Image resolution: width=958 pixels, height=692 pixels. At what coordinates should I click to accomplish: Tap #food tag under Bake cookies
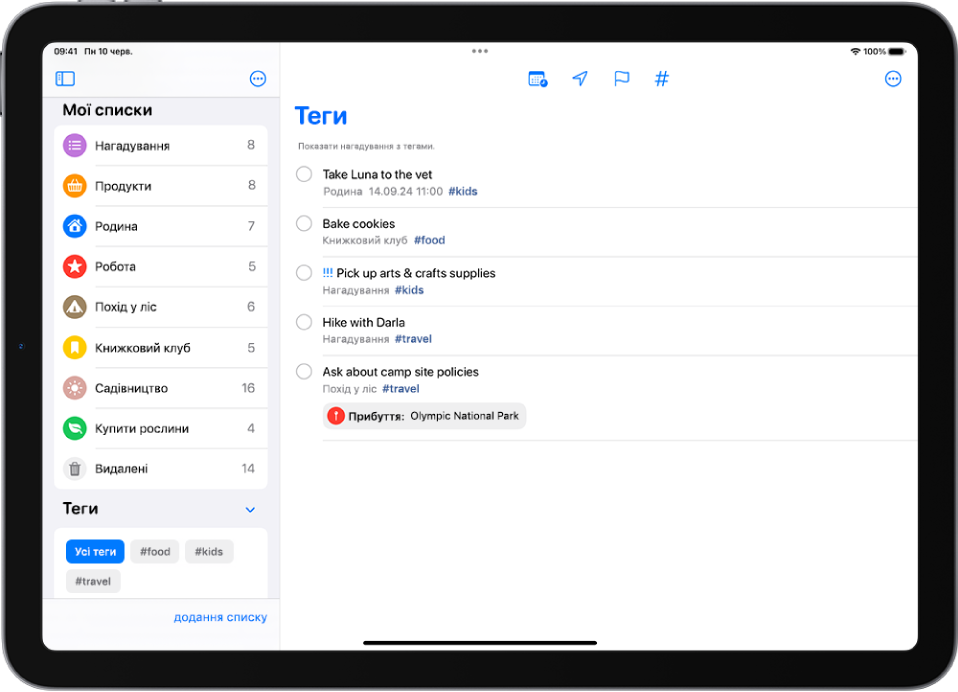coord(430,240)
